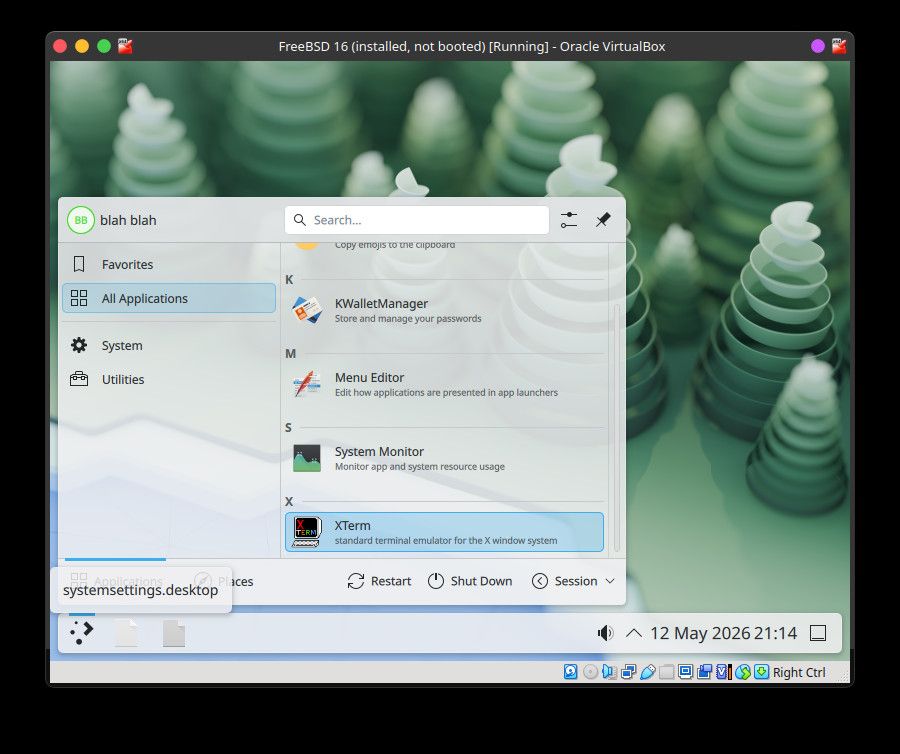This screenshot has height=754, width=900.
Task: Pin the launcher open with pin icon
Action: point(603,220)
